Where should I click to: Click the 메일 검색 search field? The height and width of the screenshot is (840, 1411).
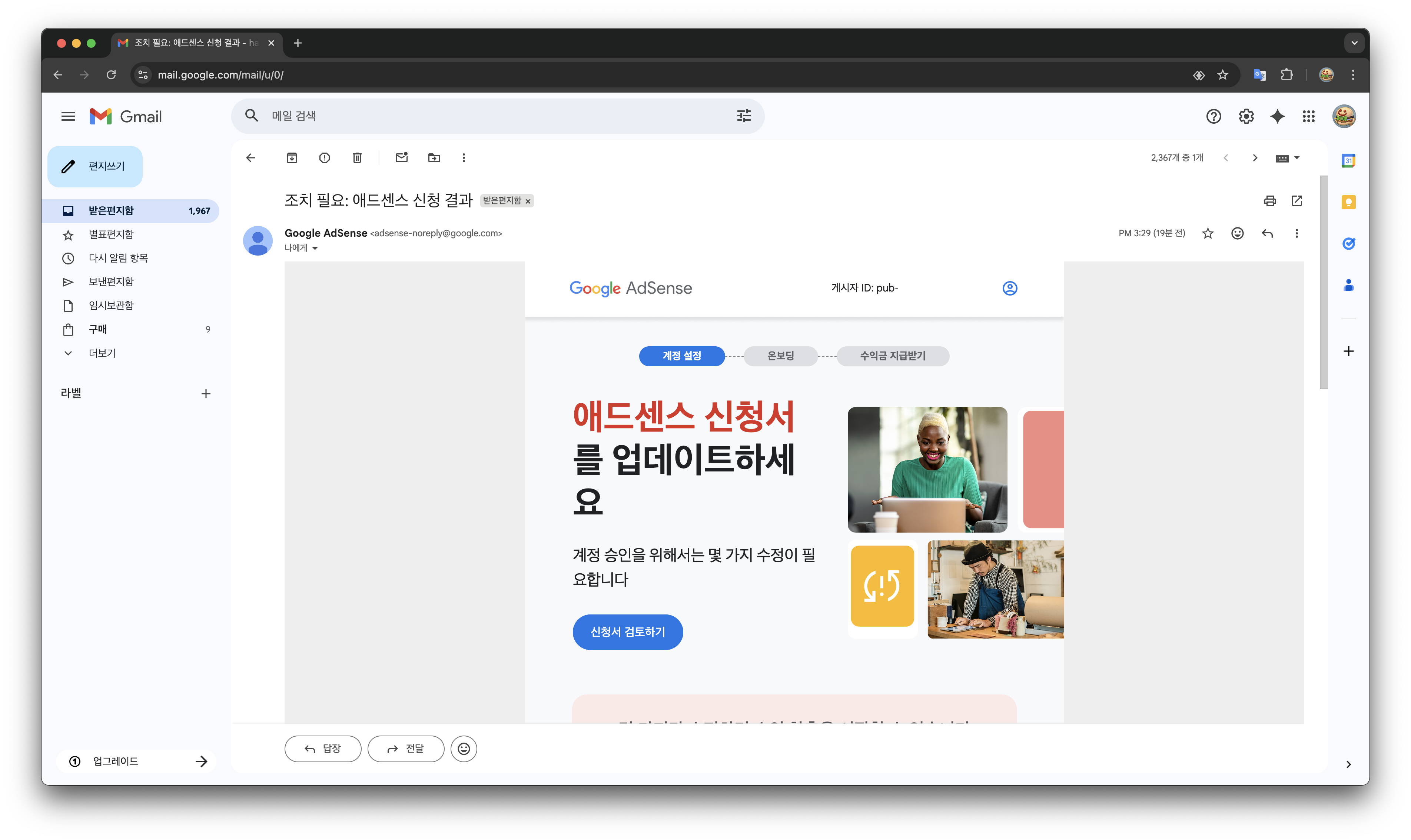pos(498,116)
